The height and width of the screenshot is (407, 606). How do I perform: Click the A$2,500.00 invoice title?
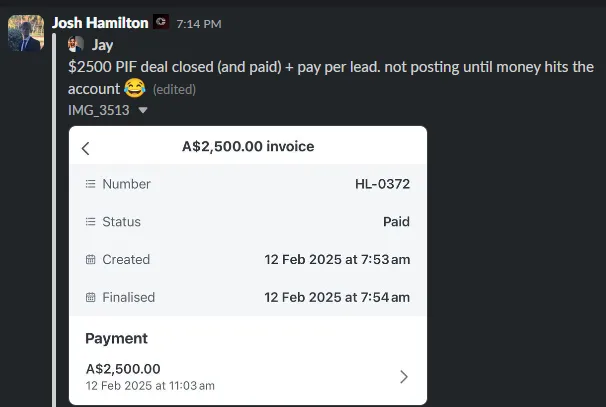[x=248, y=146]
